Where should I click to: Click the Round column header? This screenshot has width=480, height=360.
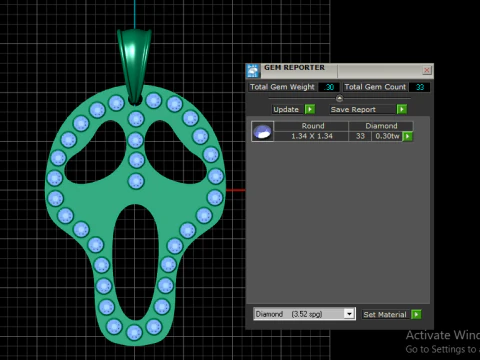pyautogui.click(x=312, y=126)
